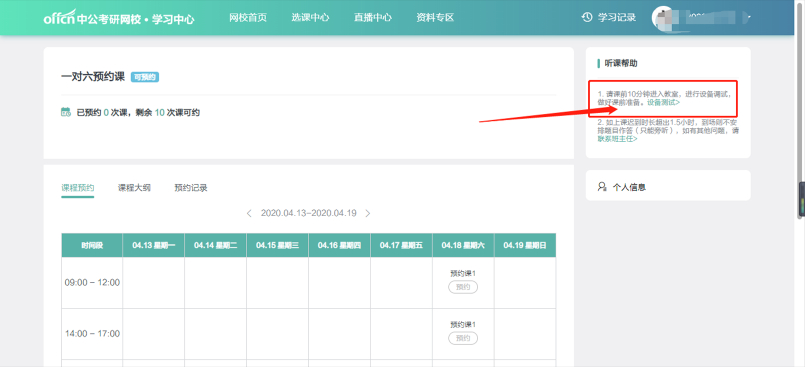
Task: Click the 04.19 星期日 column header
Action: [x=525, y=245]
